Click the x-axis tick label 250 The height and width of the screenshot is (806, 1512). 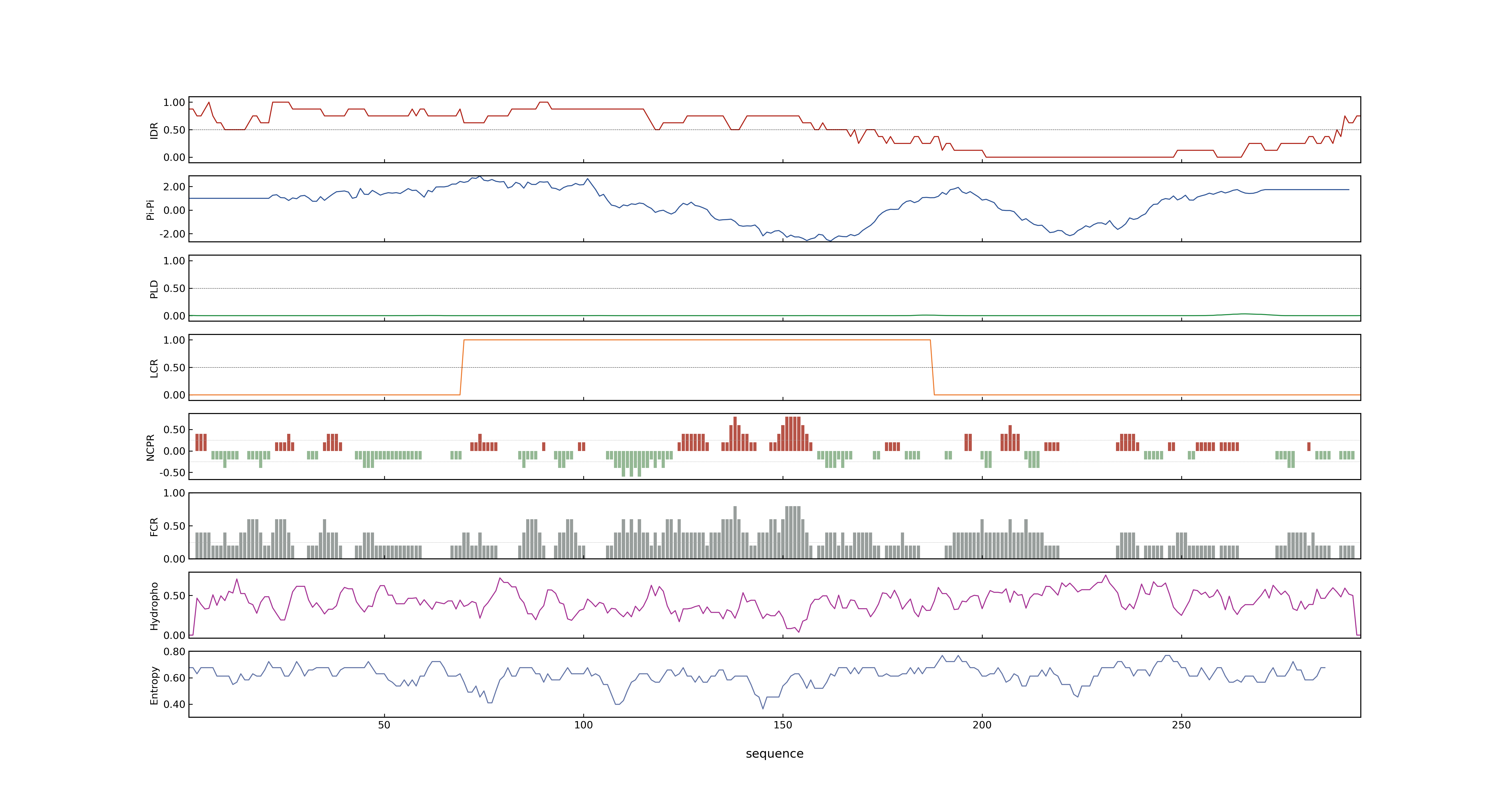coord(1182,725)
